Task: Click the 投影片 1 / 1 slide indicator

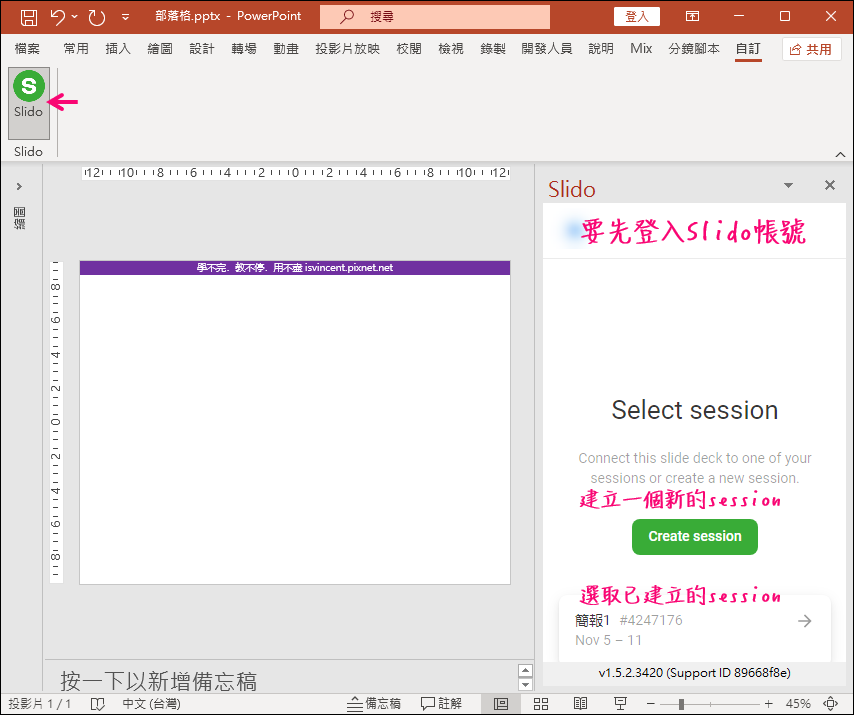Action: coord(40,704)
